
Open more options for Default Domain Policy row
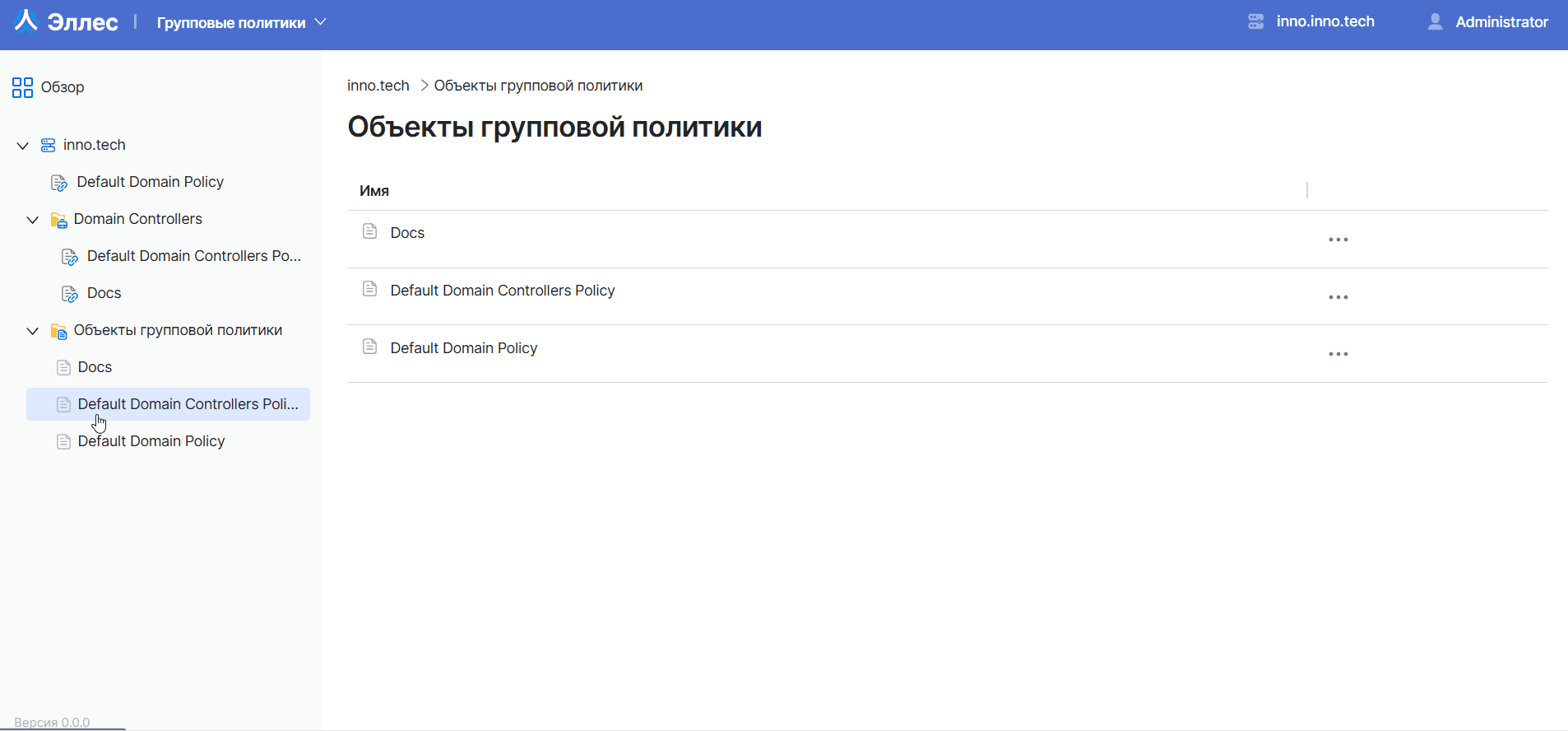point(1338,354)
